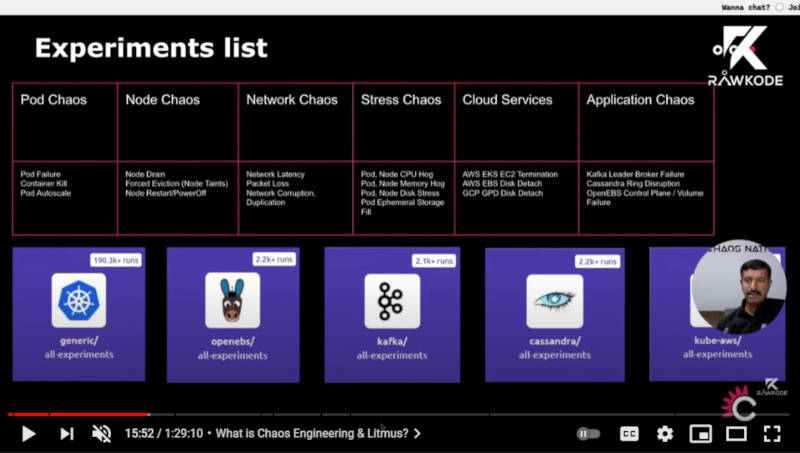Unmute the video sound
The height and width of the screenshot is (453, 800).
coord(102,434)
